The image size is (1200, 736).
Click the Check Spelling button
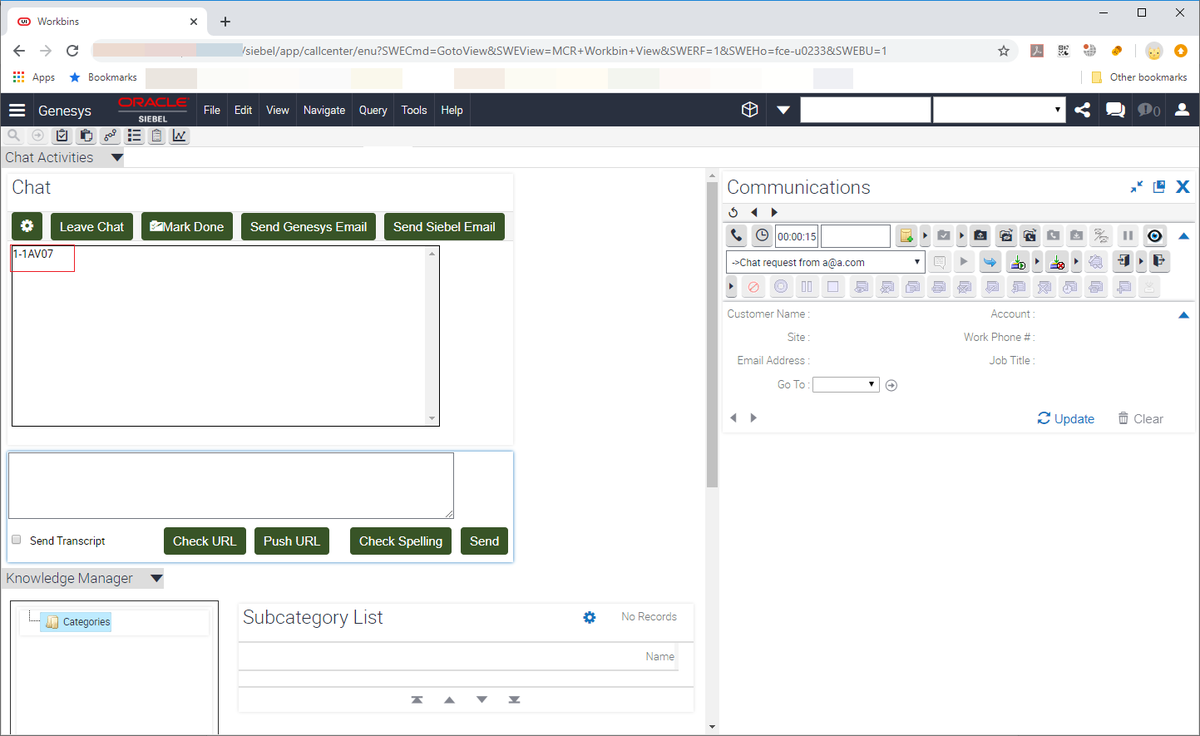pos(401,541)
